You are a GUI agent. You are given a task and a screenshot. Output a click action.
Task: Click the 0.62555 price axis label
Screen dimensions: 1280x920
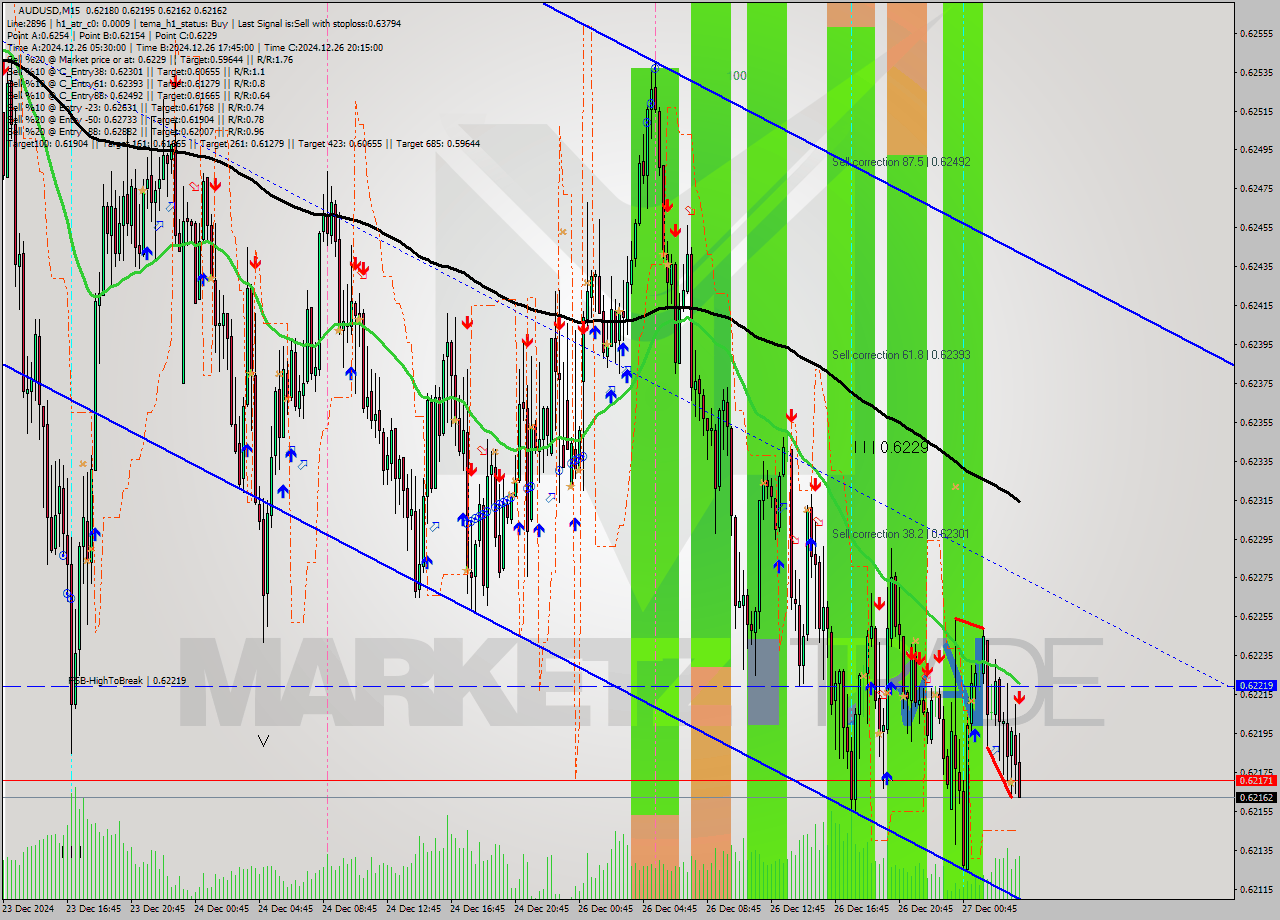1256,33
